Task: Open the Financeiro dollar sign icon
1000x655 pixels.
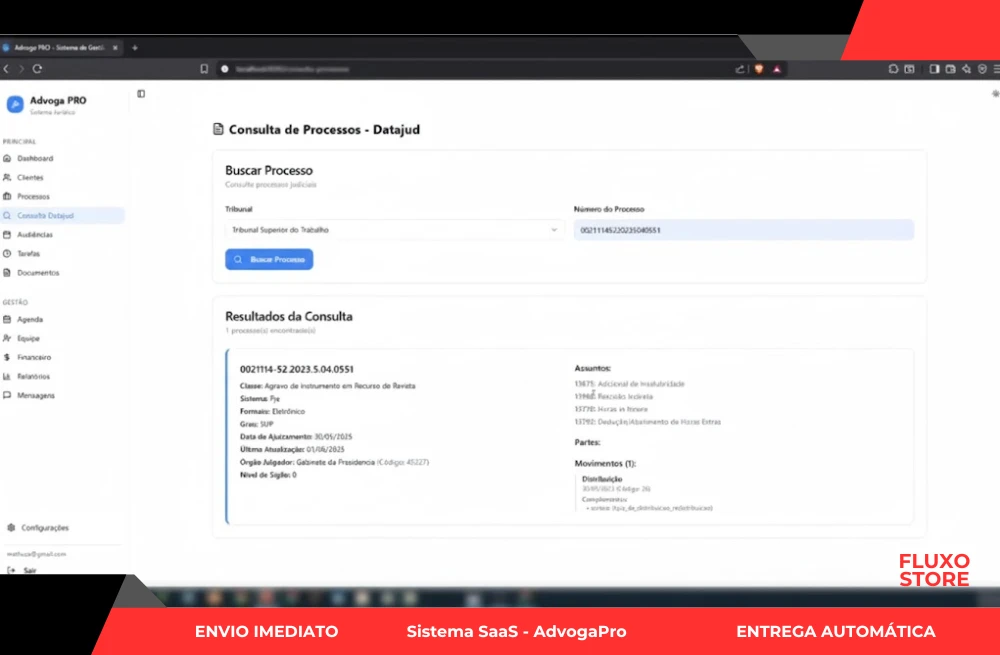Action: click(x=8, y=357)
